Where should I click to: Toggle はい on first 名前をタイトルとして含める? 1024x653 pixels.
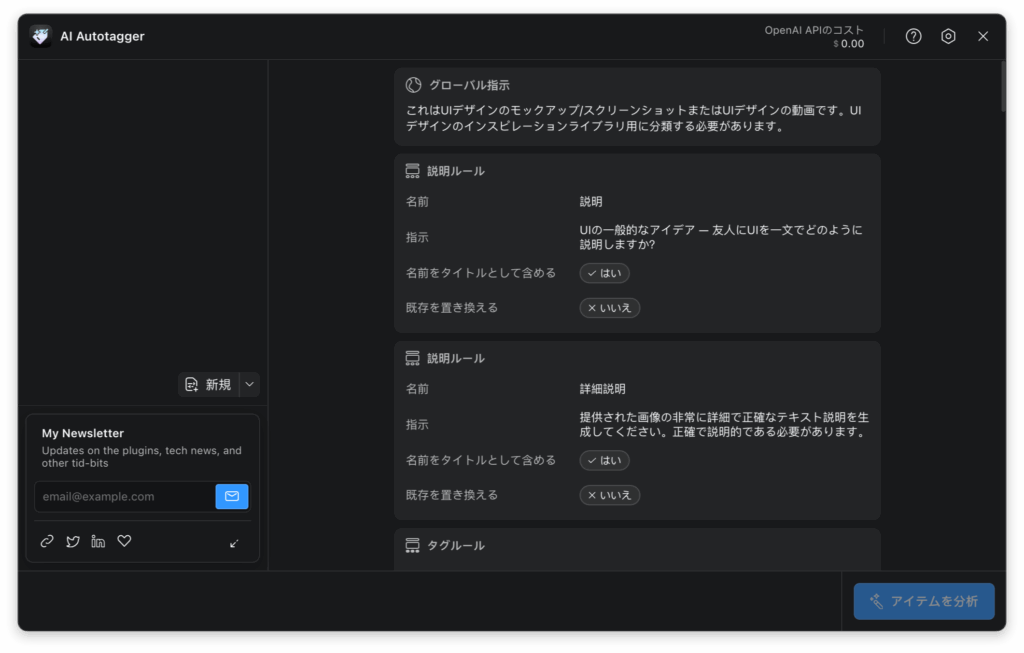tap(604, 273)
